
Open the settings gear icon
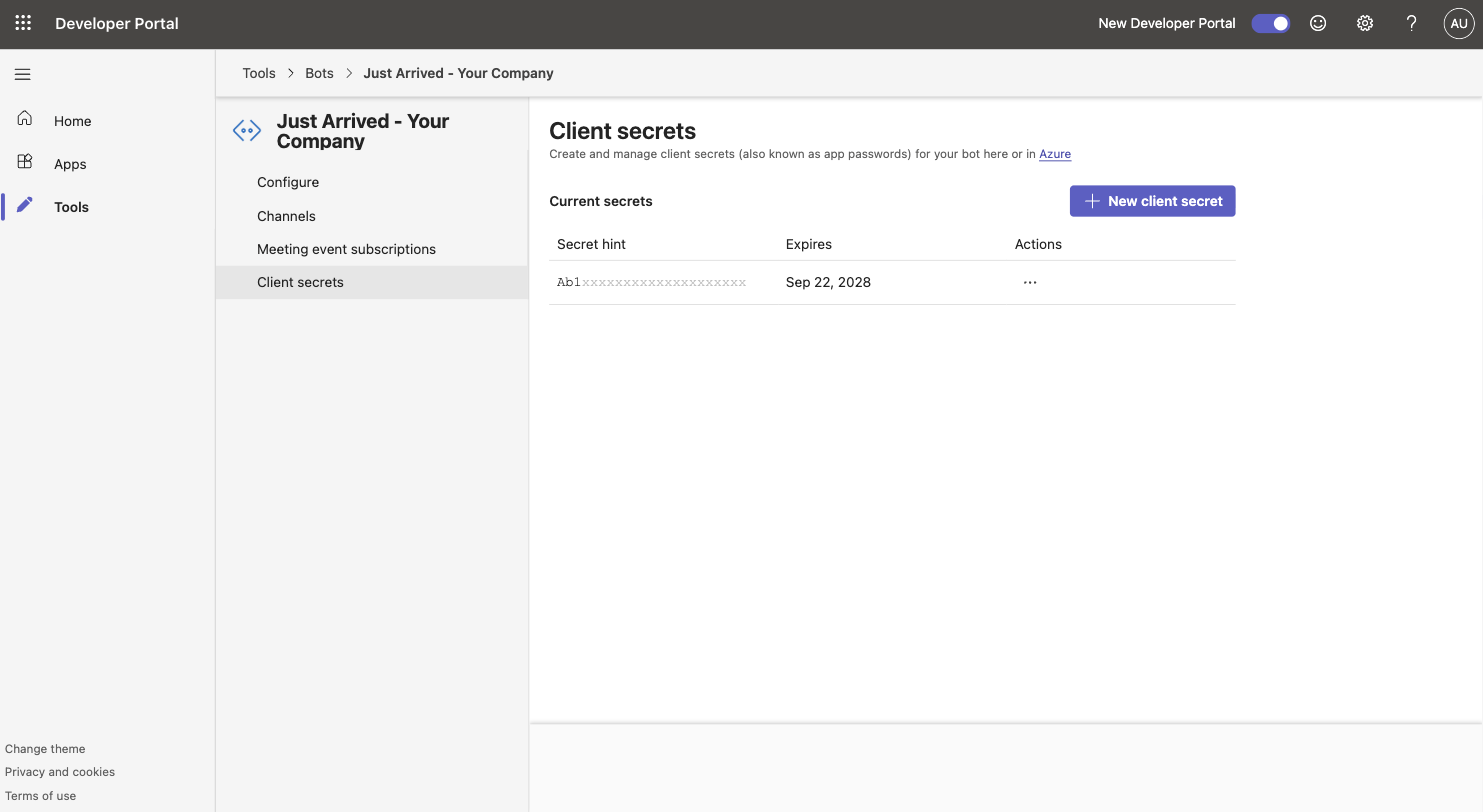[x=1365, y=23]
